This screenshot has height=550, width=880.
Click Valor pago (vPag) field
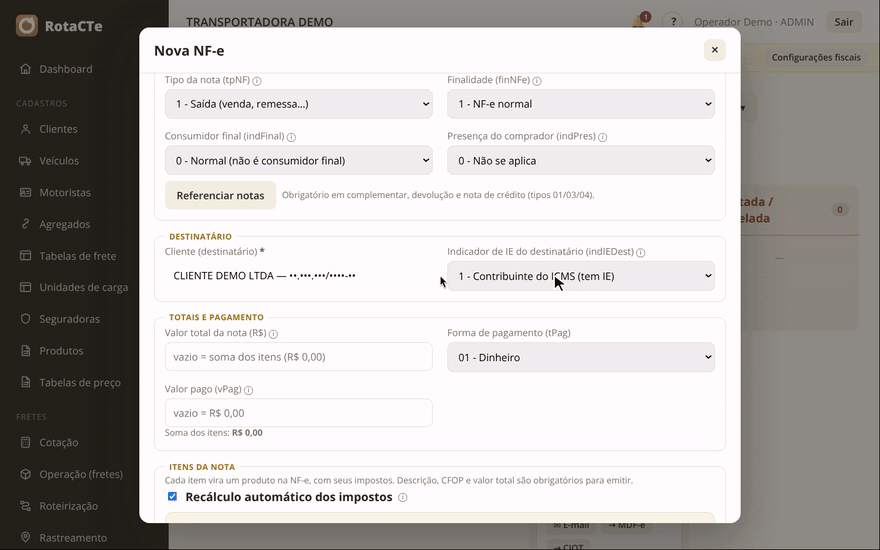pos(299,413)
